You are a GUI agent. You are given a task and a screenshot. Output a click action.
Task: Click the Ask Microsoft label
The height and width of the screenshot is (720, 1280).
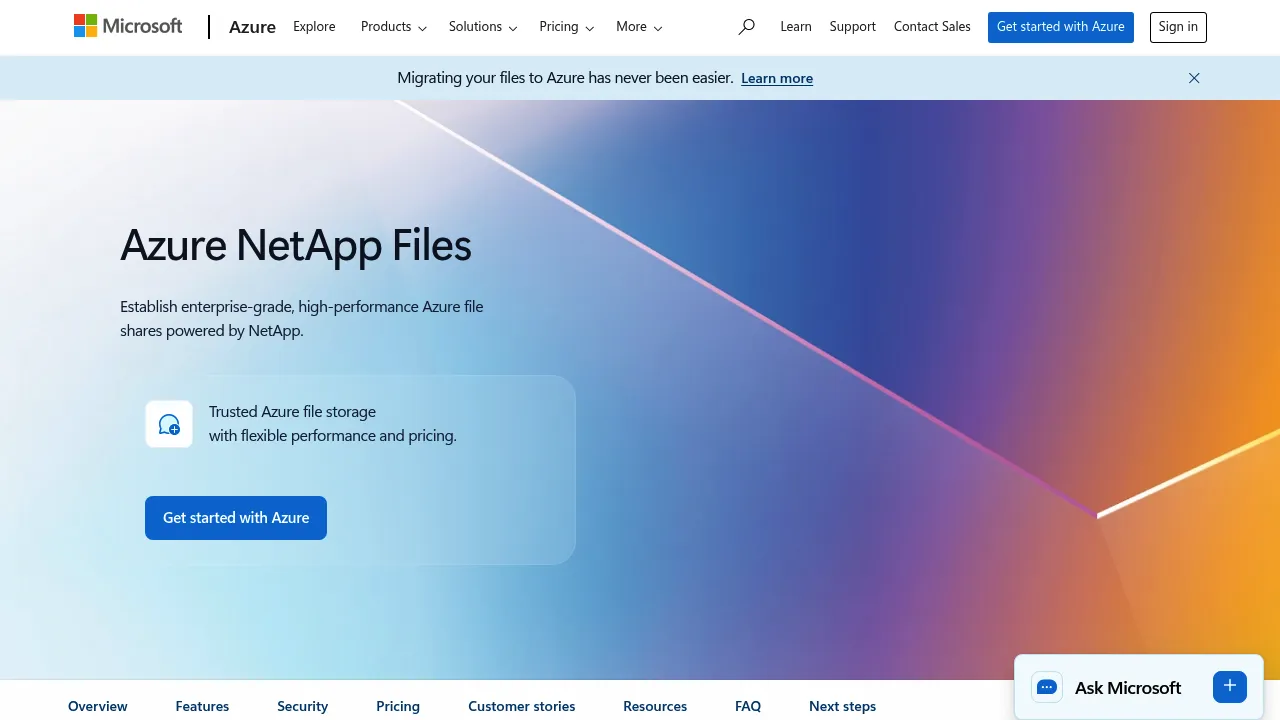(1128, 688)
